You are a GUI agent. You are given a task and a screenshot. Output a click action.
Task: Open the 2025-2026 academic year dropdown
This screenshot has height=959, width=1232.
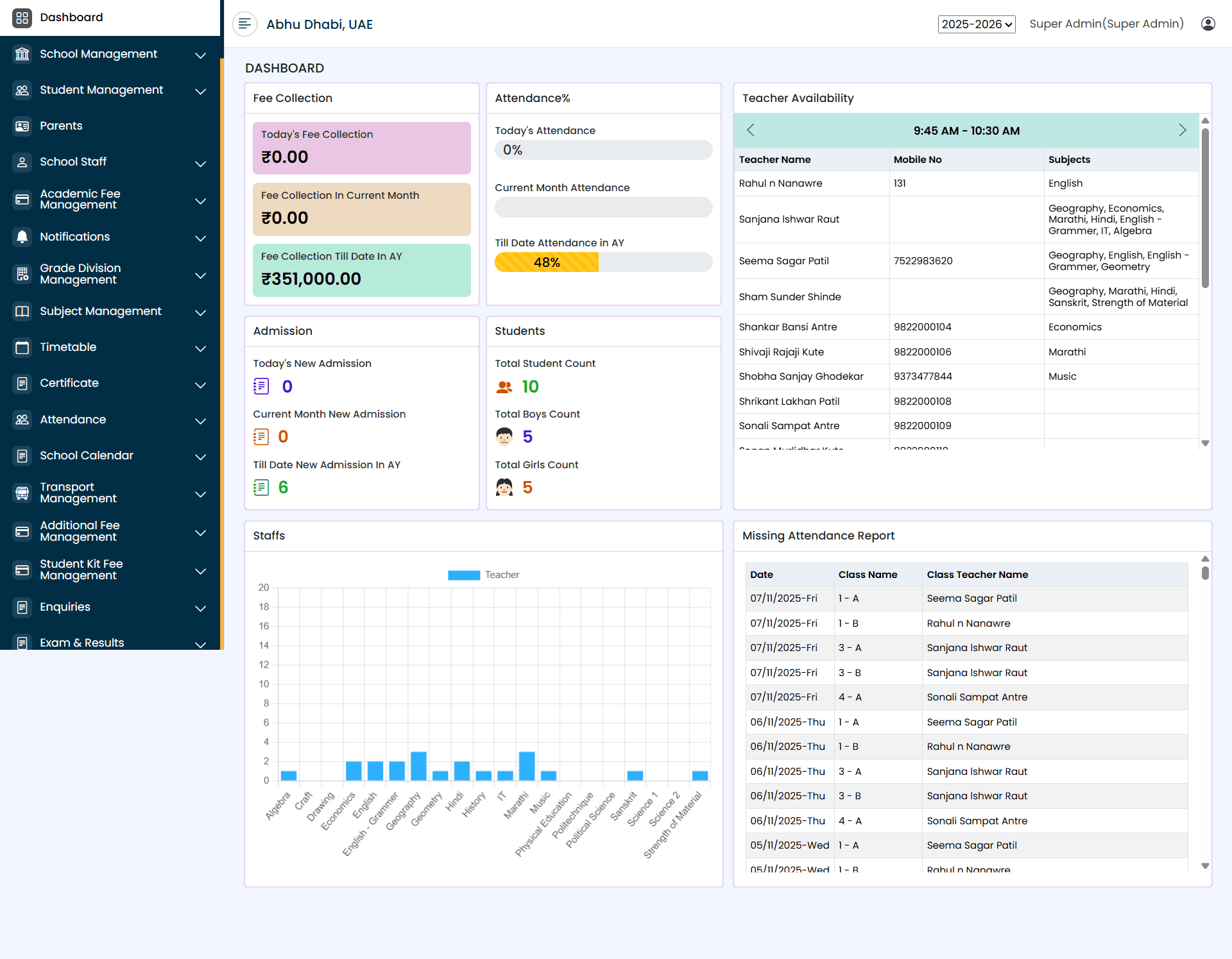[x=976, y=24]
